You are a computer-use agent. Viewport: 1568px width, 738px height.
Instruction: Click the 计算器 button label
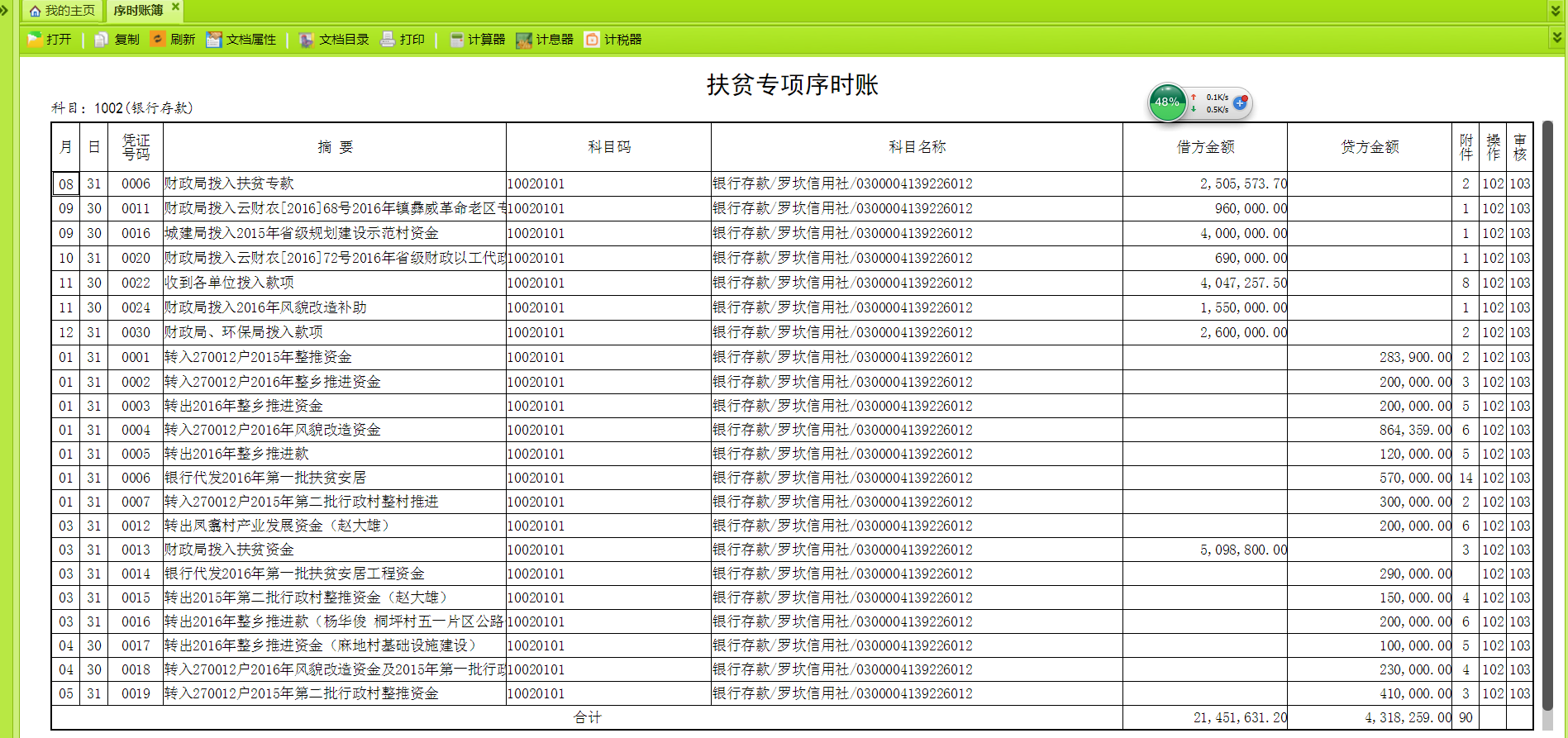click(486, 39)
